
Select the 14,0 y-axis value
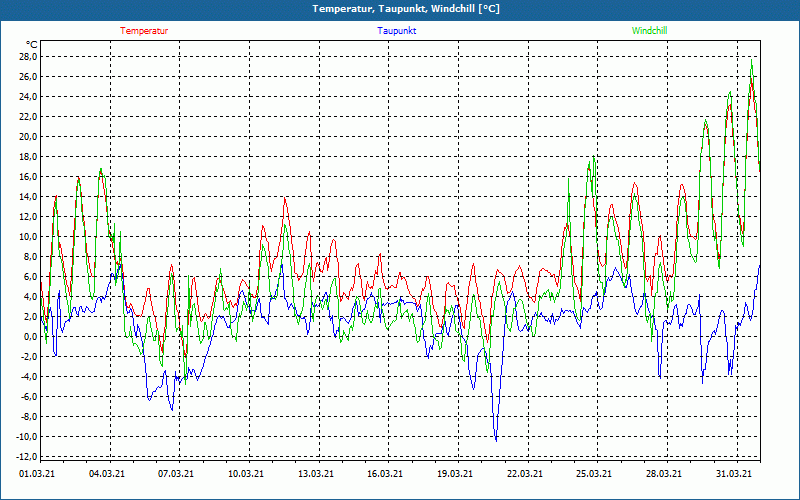coord(28,196)
